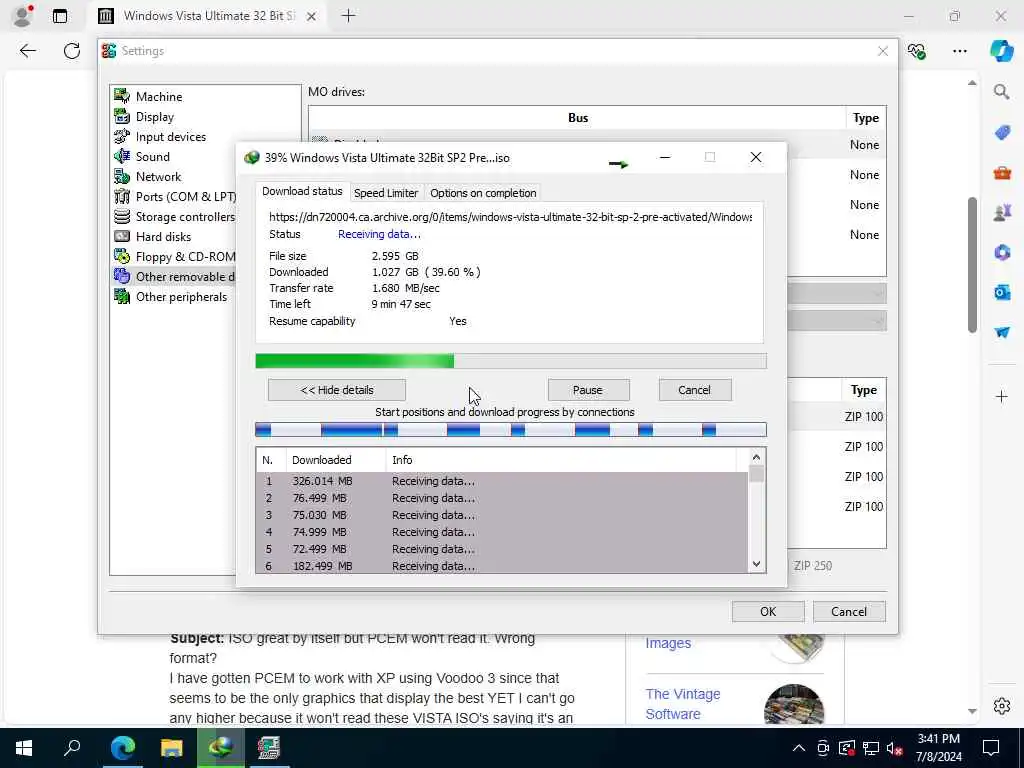Open sidebar Shopping tag icon
The height and width of the screenshot is (768, 1024).
(x=1002, y=133)
